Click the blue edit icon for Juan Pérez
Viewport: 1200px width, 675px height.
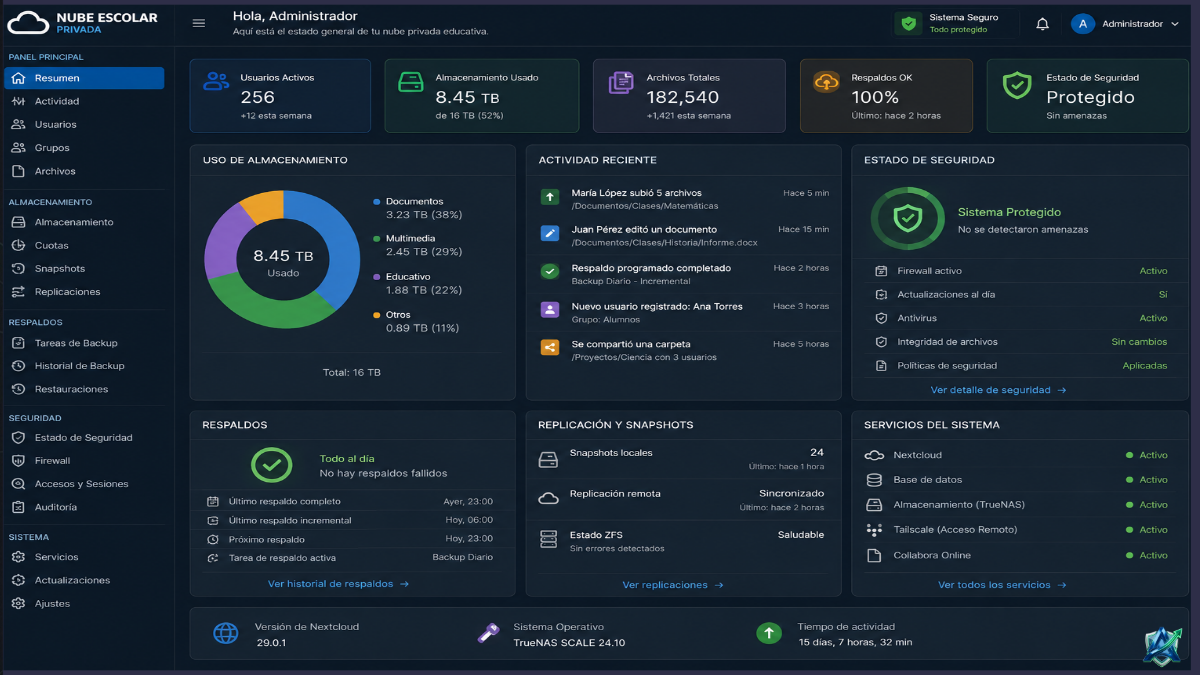tap(550, 233)
